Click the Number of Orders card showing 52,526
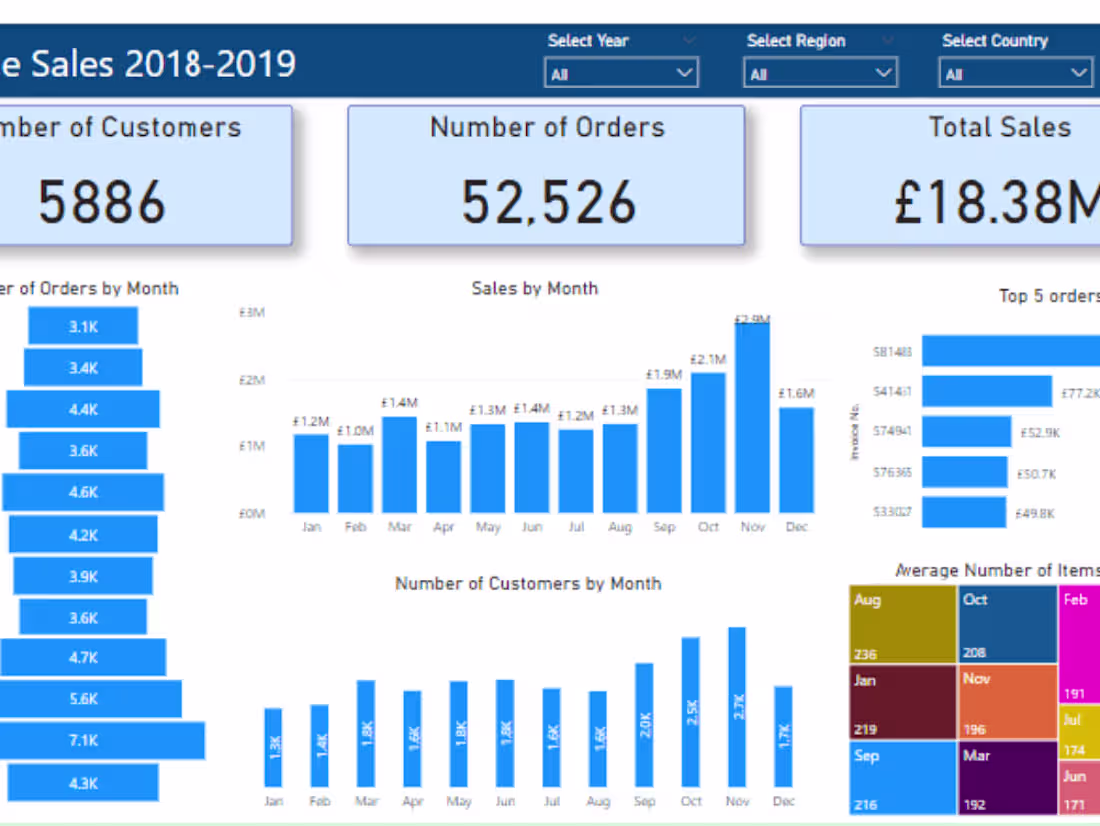1100x826 pixels. coord(546,175)
